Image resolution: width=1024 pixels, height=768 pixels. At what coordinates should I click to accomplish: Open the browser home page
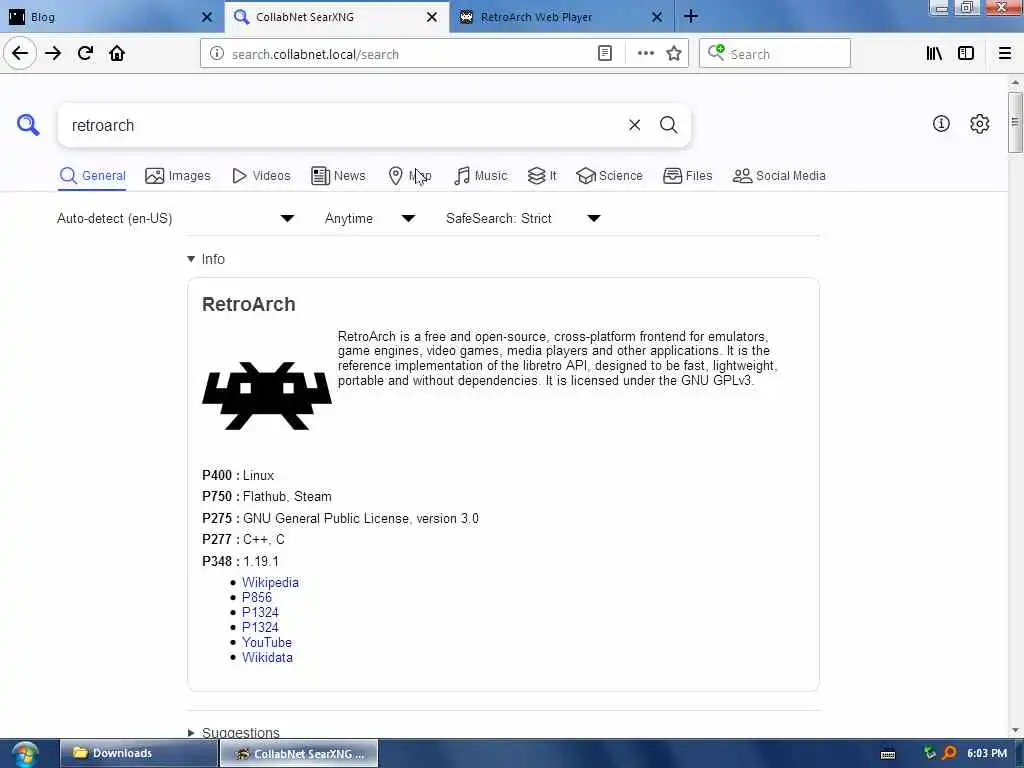tap(117, 54)
